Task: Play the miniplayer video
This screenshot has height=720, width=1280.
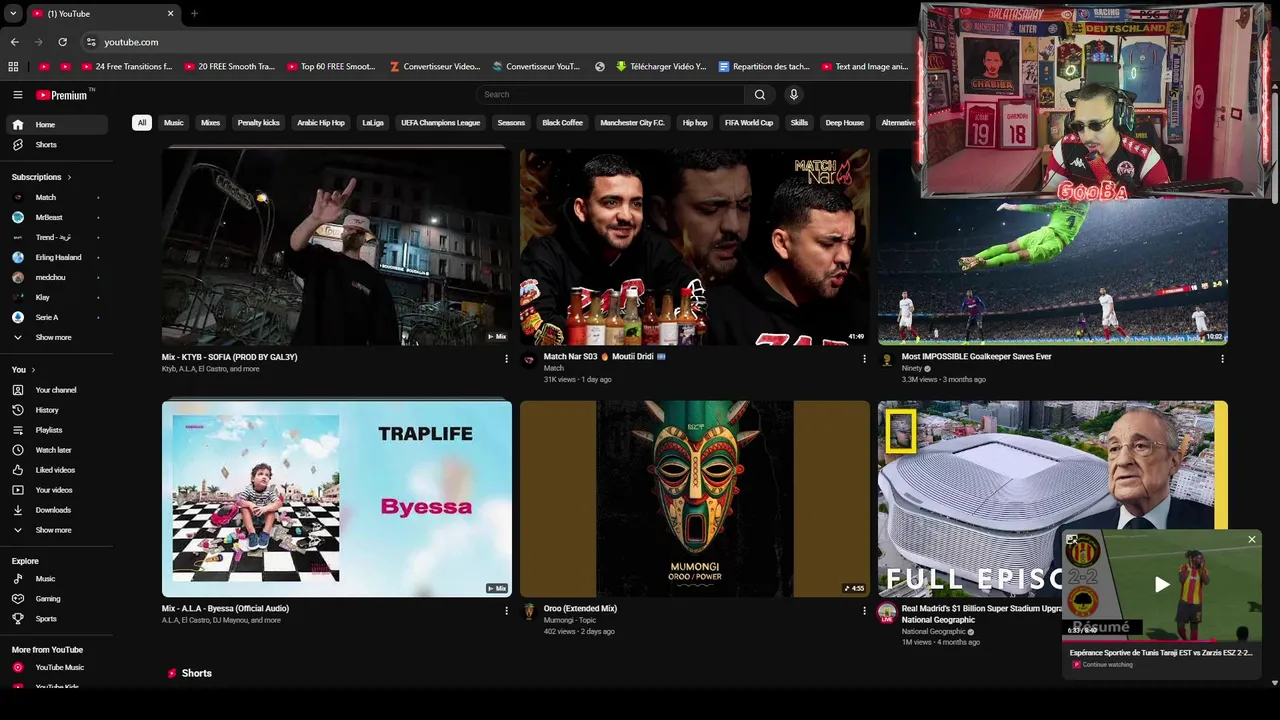Action: (x=1161, y=585)
